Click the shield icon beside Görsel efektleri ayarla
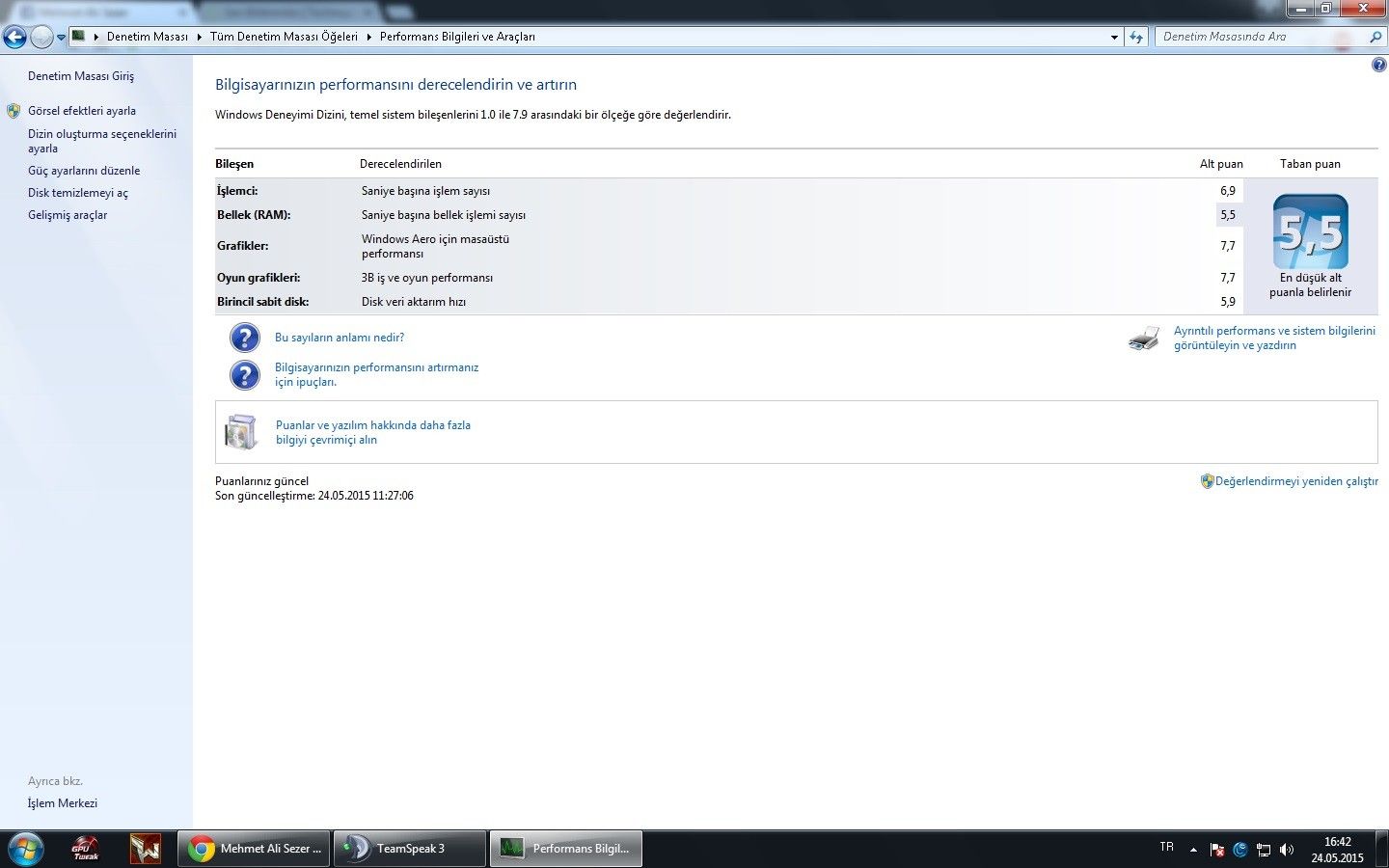The width and height of the screenshot is (1389, 868). coord(14,111)
